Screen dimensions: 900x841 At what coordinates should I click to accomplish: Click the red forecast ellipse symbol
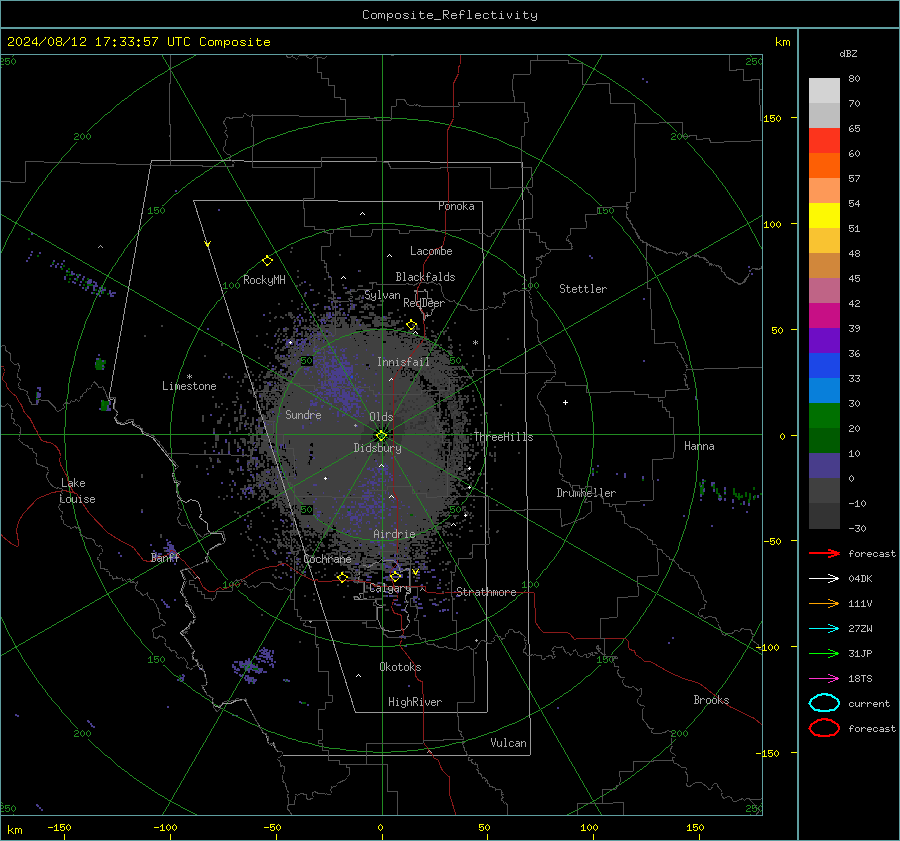tap(824, 728)
